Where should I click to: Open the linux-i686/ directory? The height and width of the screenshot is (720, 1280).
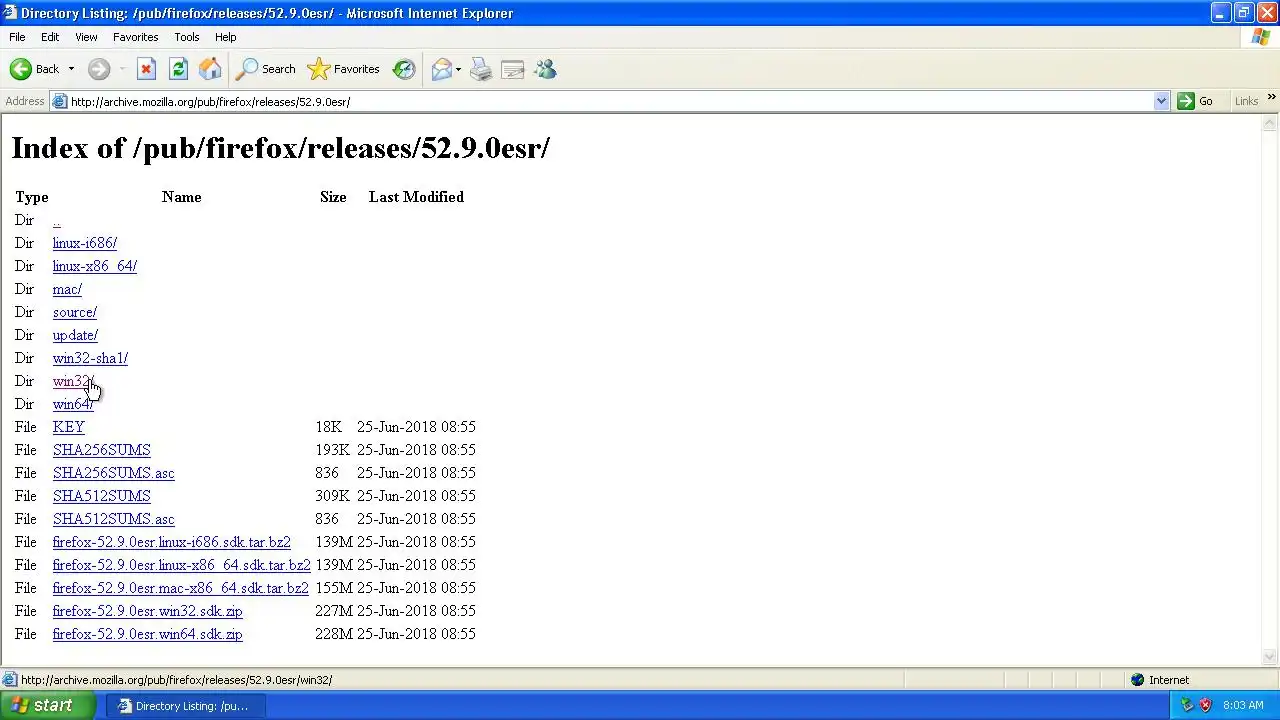click(85, 243)
